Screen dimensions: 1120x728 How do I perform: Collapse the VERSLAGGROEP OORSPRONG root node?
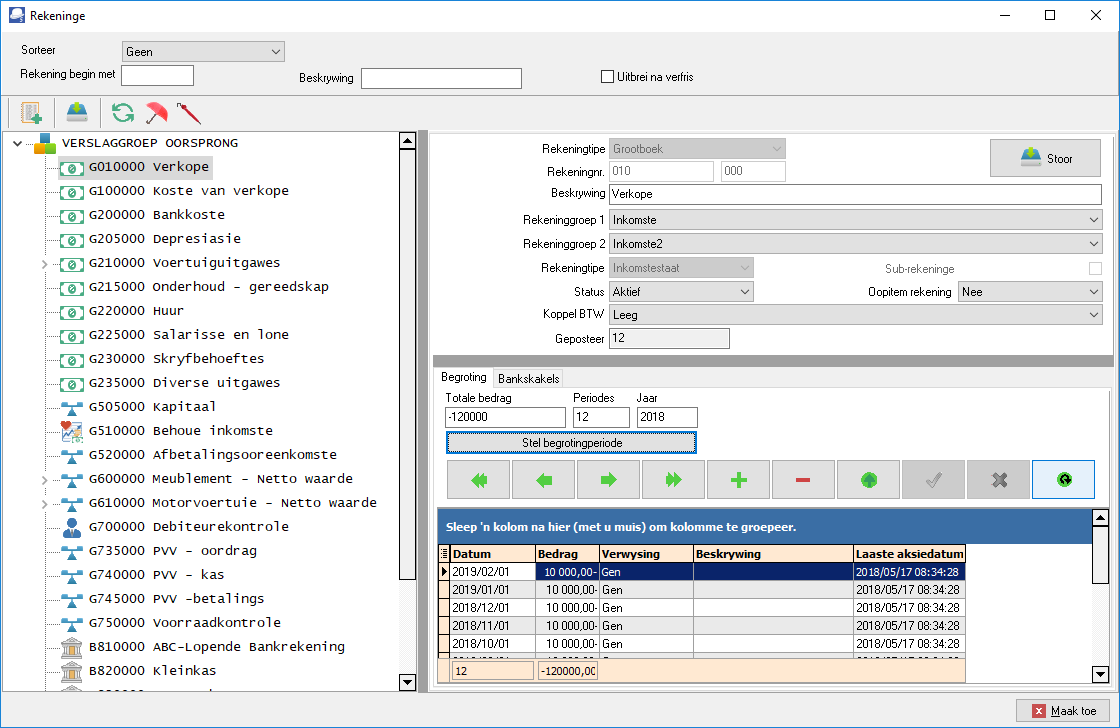coord(18,144)
